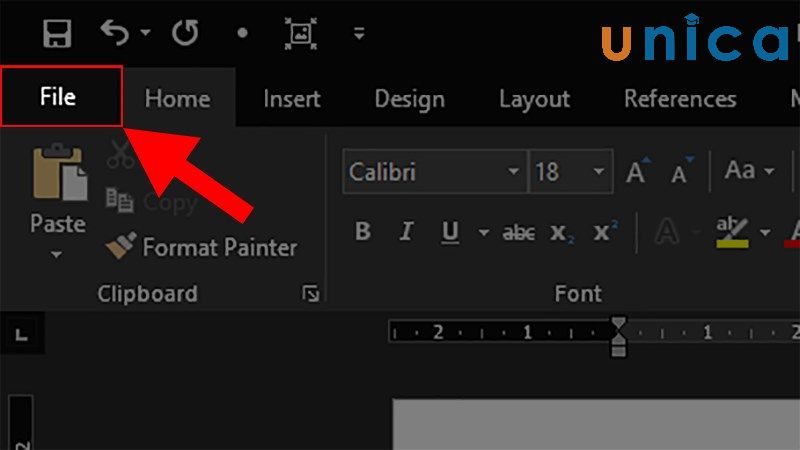Switch to the Insert tab

coord(292,99)
